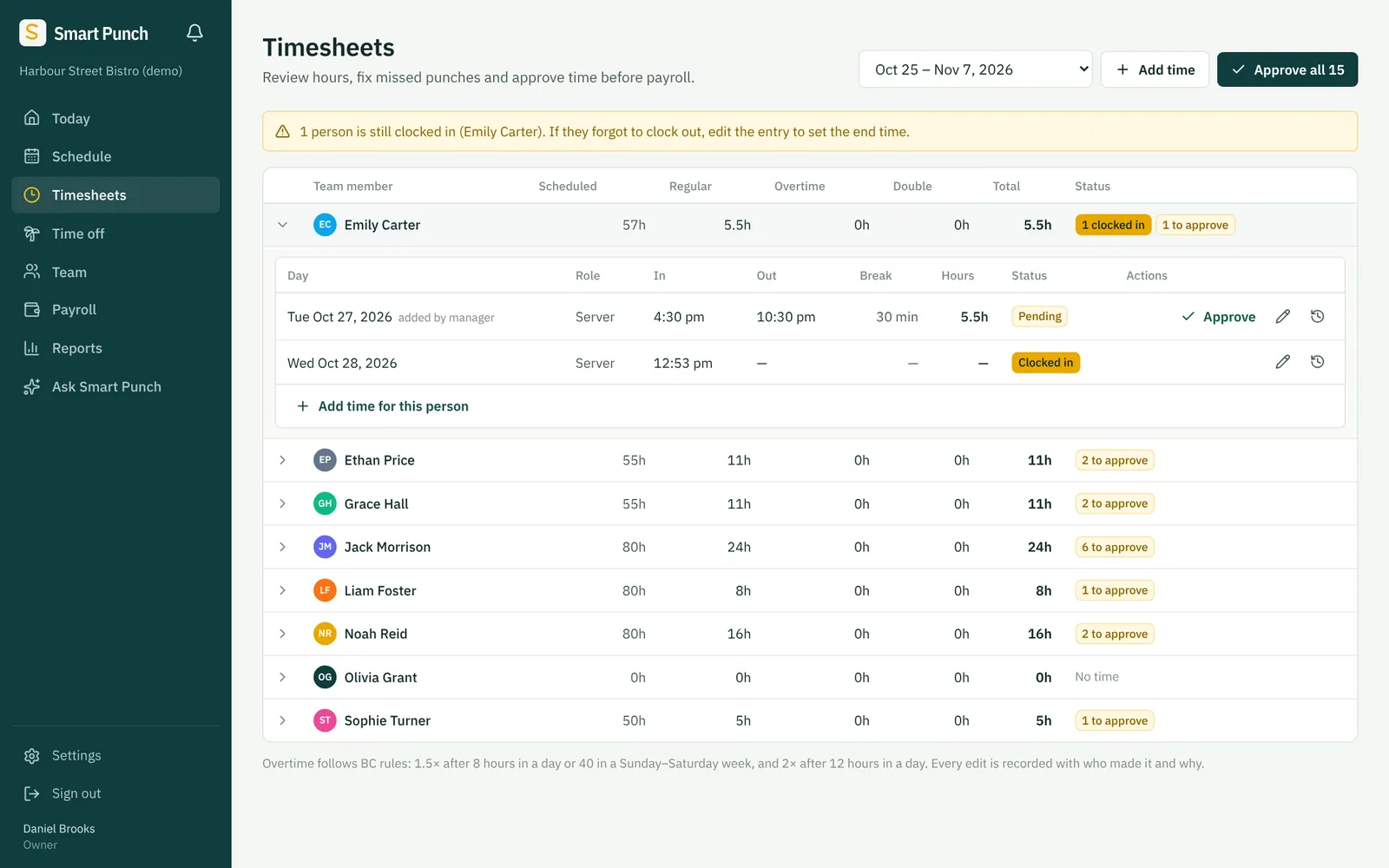Screen dimensions: 1389x868
Task: Open Time off in the sidebar
Action: pyautogui.click(x=115, y=233)
